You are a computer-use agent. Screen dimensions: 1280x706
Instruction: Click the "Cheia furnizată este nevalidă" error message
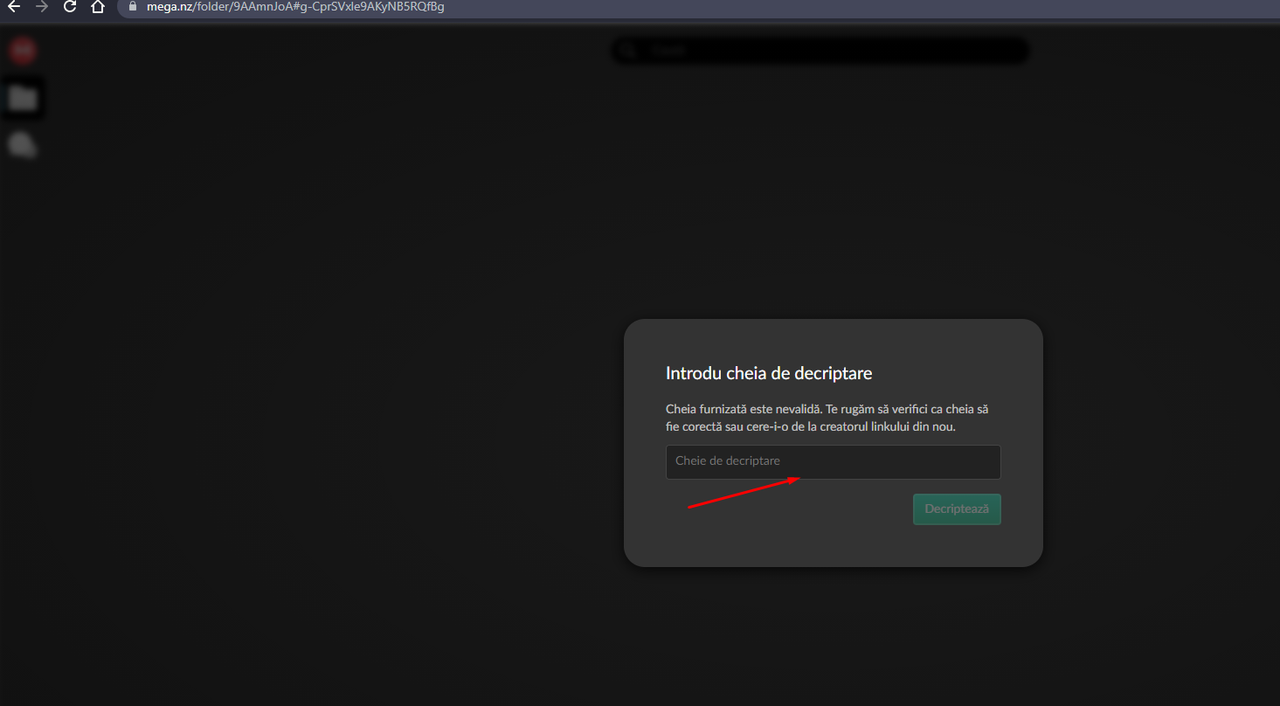tap(827, 418)
